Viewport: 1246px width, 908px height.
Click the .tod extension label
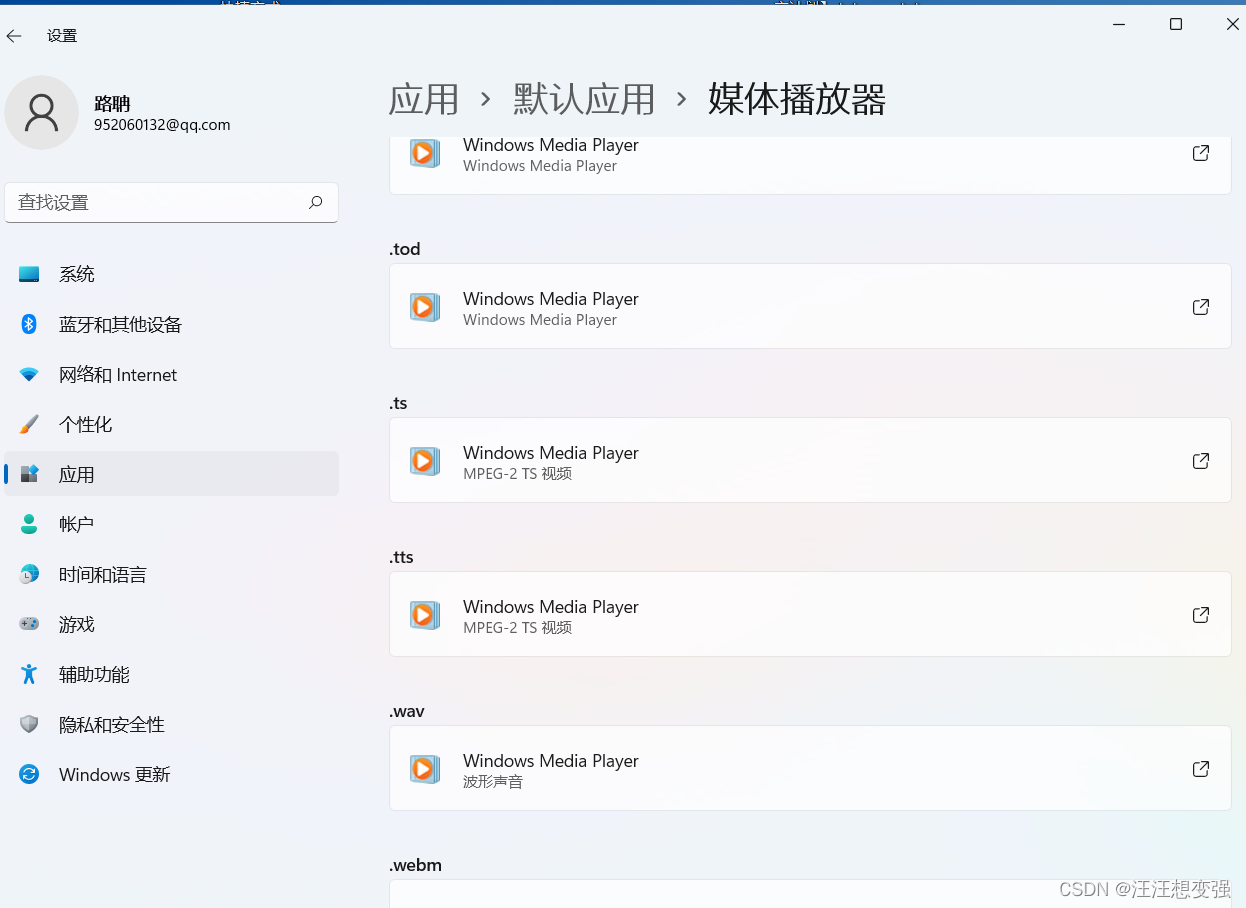click(x=405, y=249)
